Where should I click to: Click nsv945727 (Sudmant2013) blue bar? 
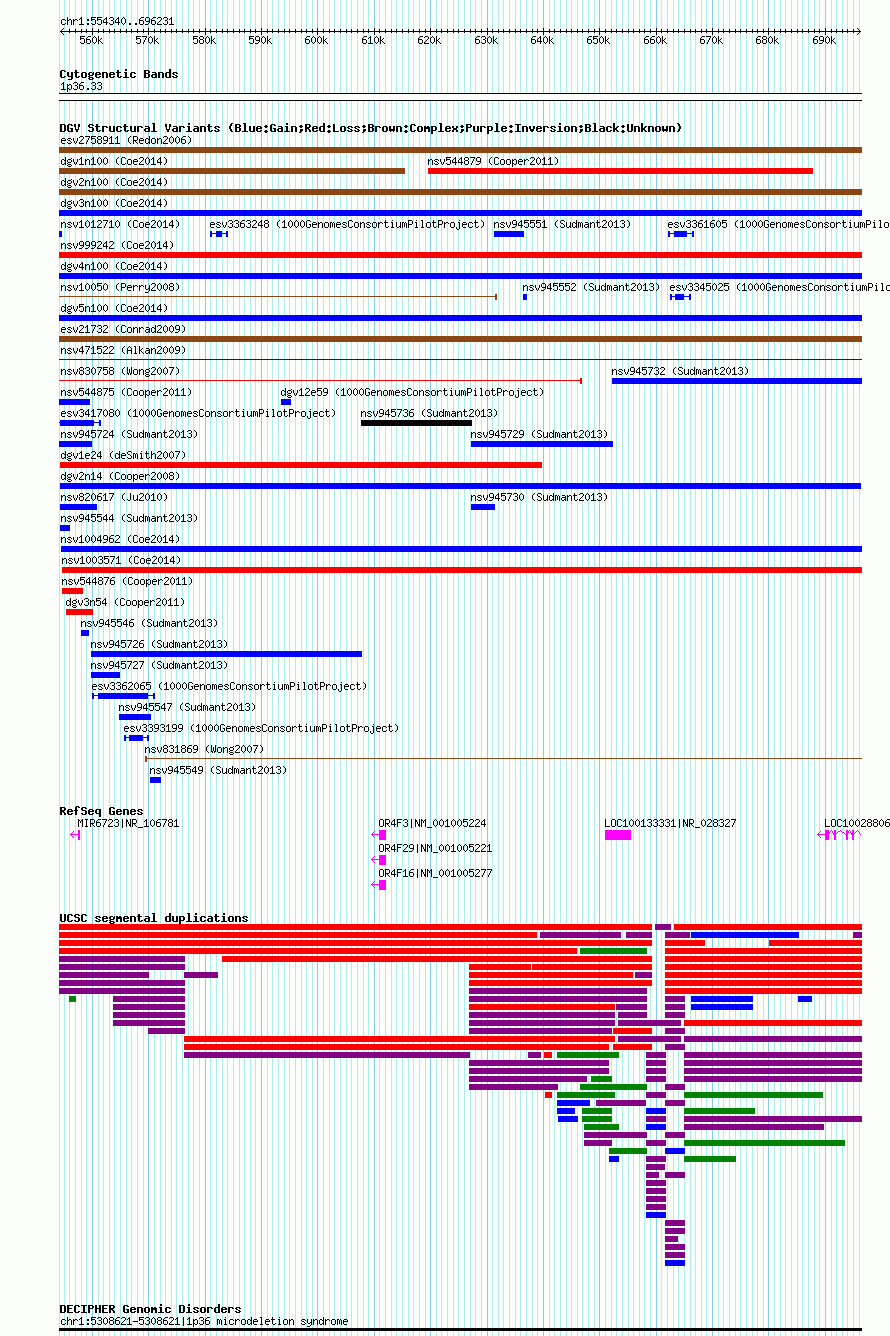(105, 675)
